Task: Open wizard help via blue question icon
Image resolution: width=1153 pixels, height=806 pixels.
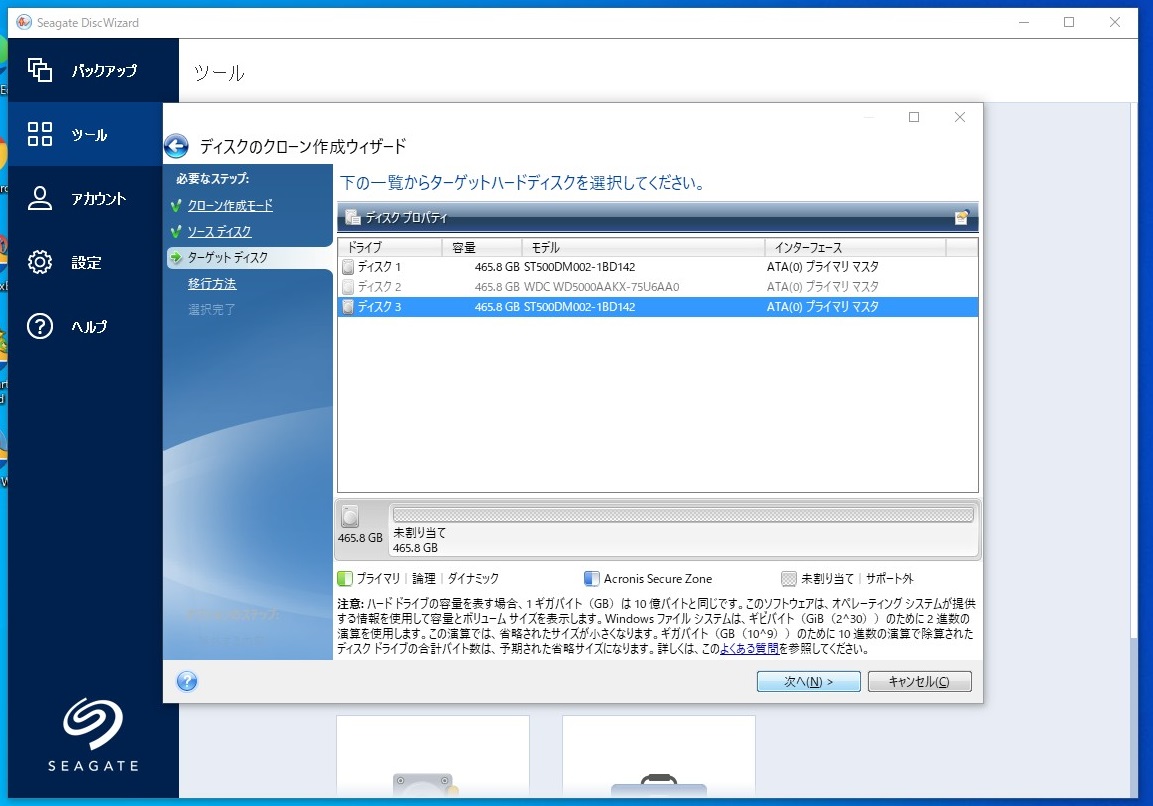Action: (x=187, y=681)
